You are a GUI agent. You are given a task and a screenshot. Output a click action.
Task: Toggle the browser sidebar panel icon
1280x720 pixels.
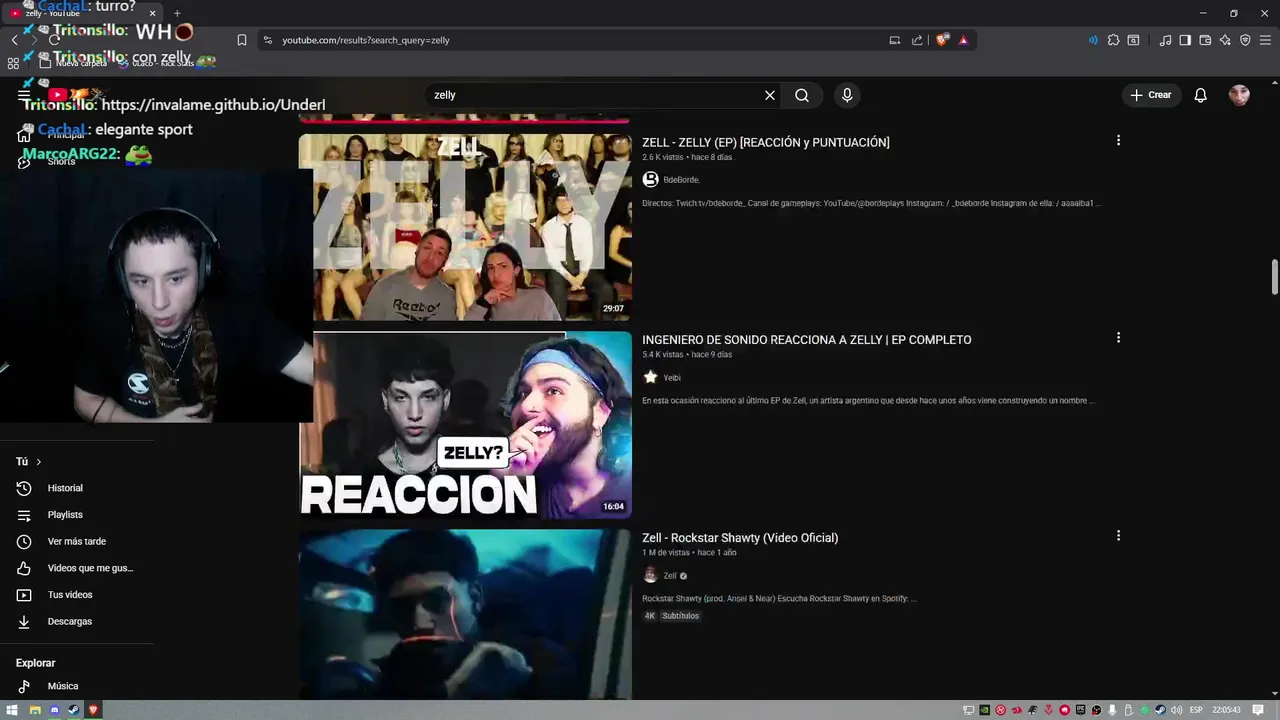click(1185, 40)
